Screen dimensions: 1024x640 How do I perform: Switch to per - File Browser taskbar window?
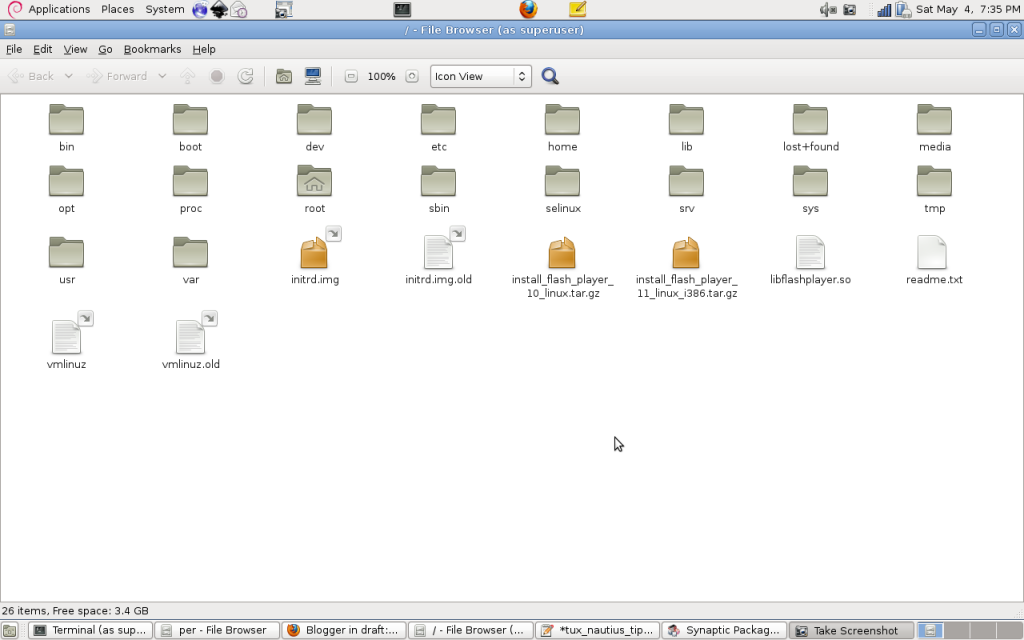(217, 630)
